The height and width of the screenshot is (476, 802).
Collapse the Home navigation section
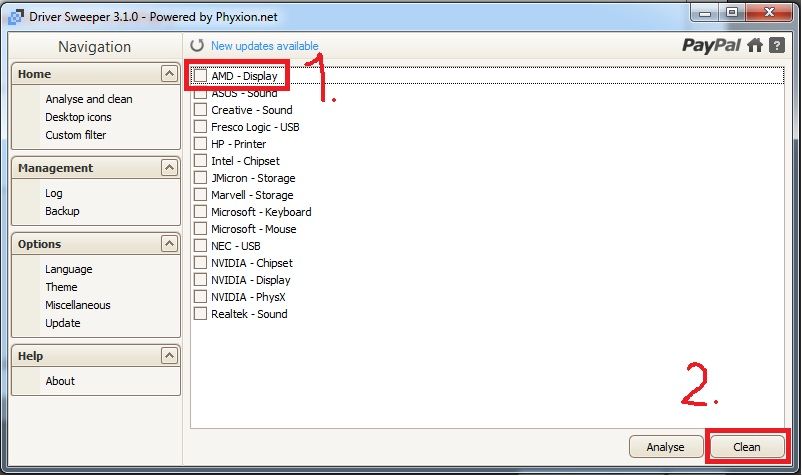pos(169,74)
